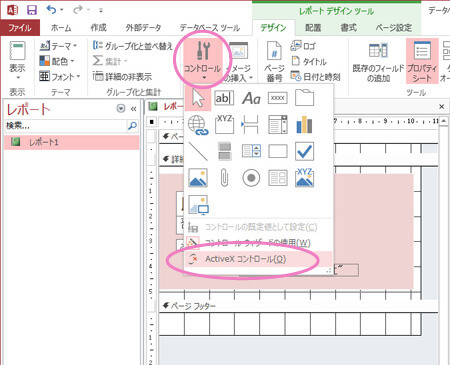Click 既存のフィールドの追加 button

[x=378, y=61]
